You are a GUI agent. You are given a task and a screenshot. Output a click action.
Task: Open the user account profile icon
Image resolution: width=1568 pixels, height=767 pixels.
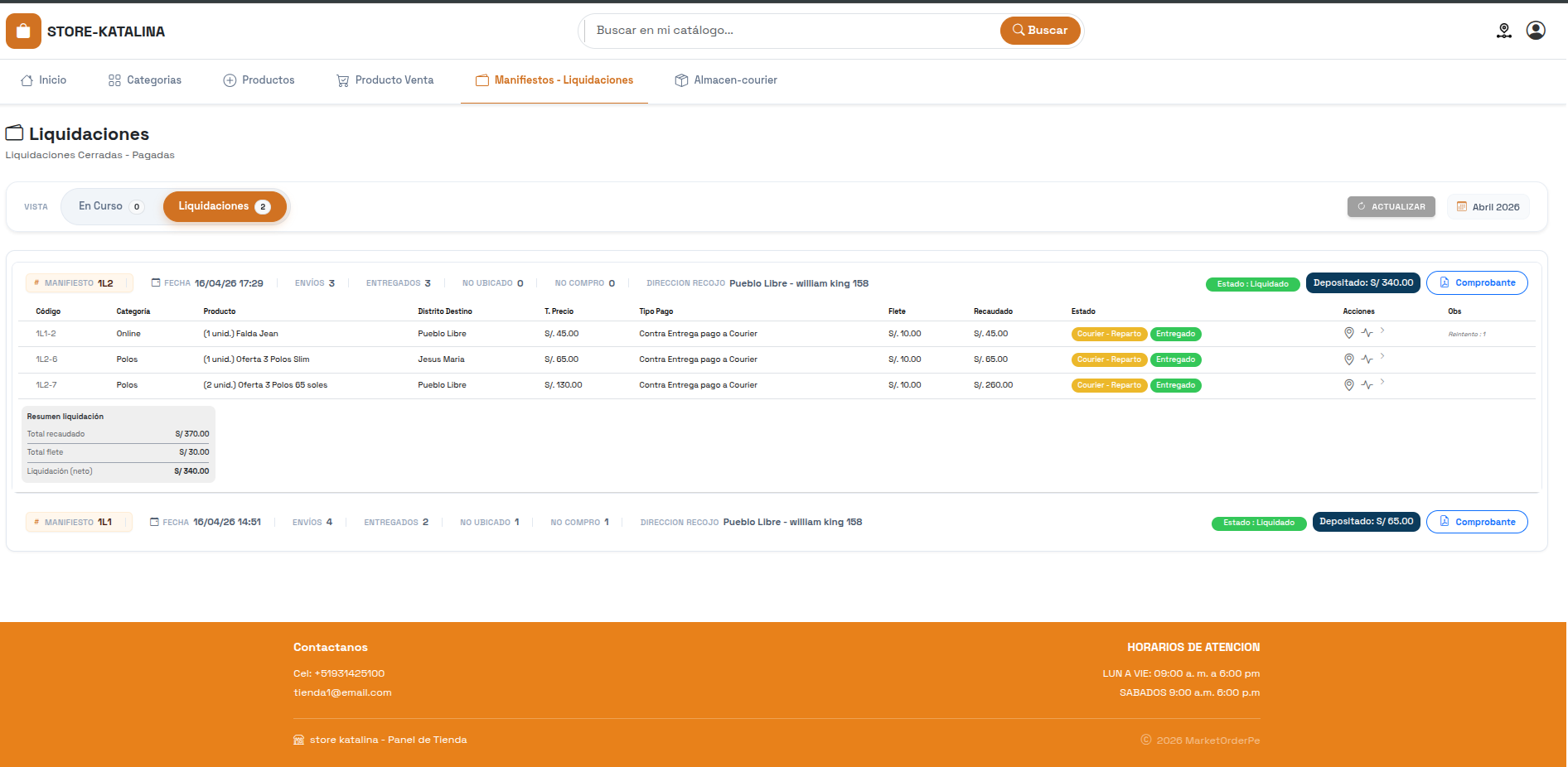pos(1536,30)
